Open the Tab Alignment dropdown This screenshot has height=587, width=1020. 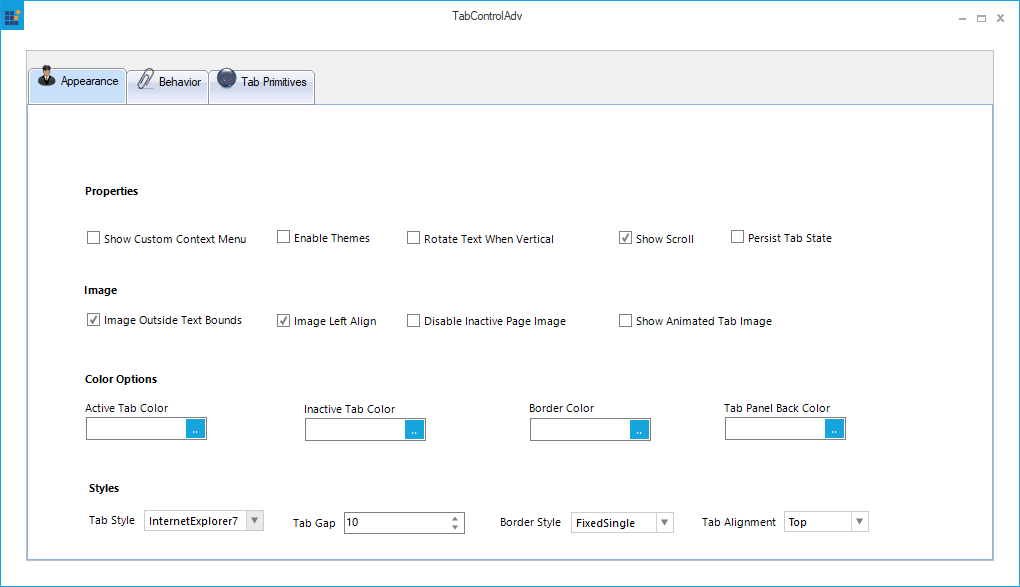(859, 520)
